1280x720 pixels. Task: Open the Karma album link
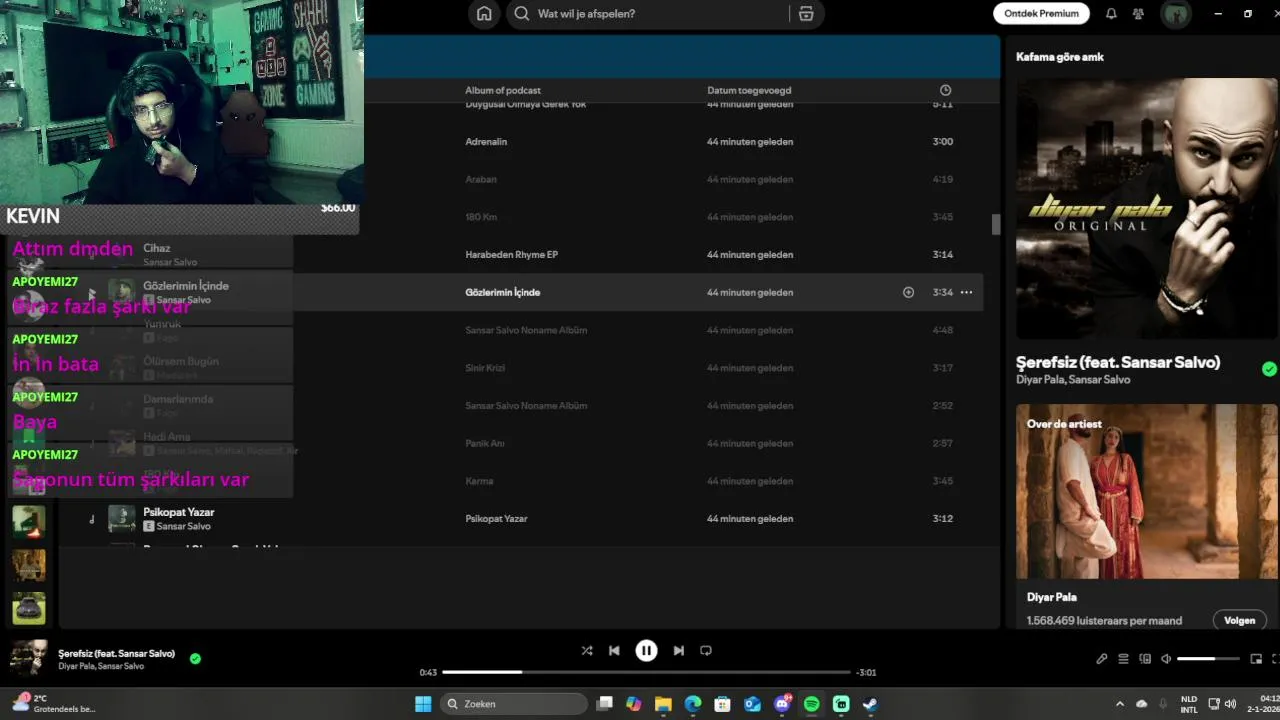click(x=479, y=481)
